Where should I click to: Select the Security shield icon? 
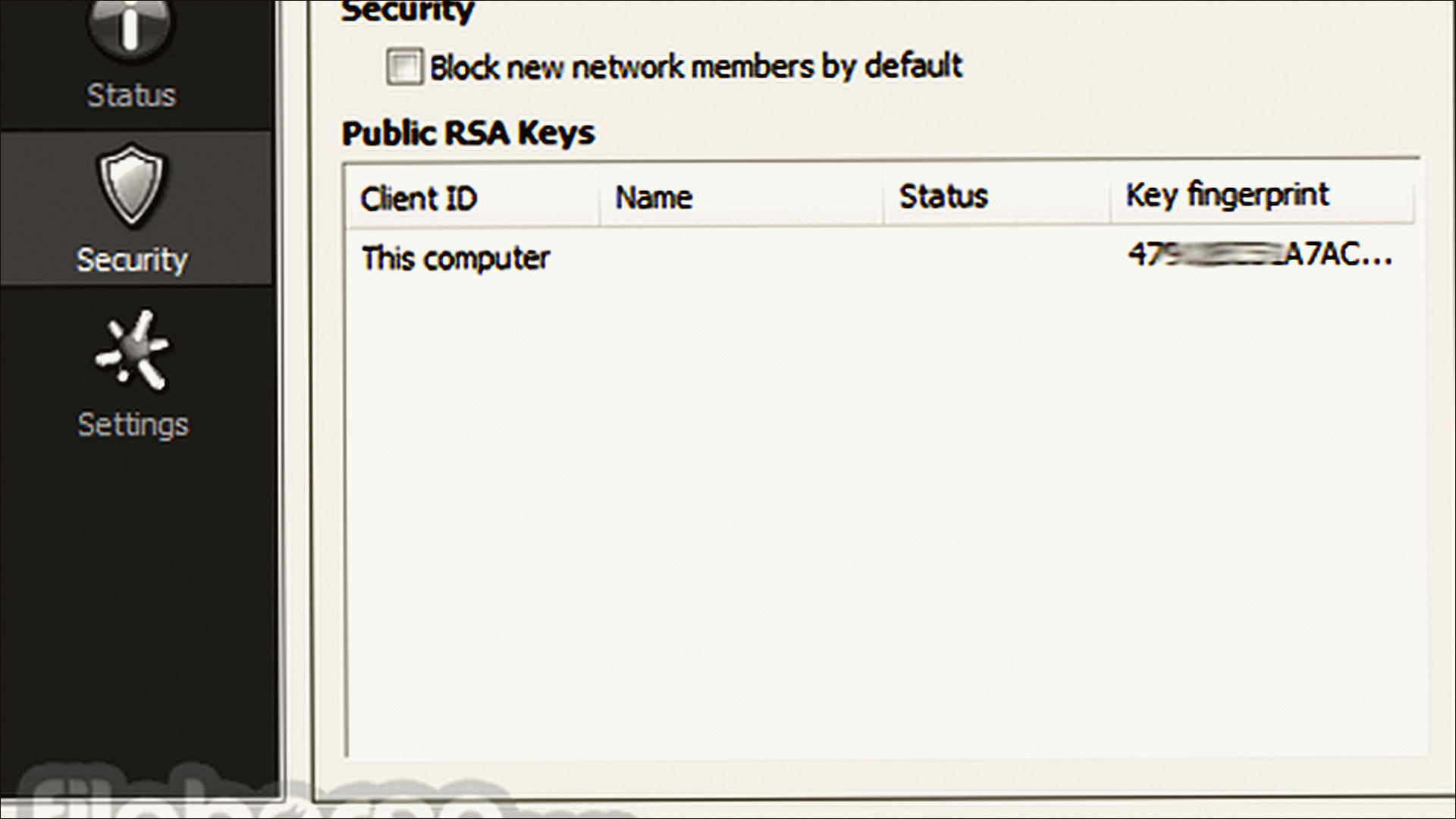coord(132,185)
